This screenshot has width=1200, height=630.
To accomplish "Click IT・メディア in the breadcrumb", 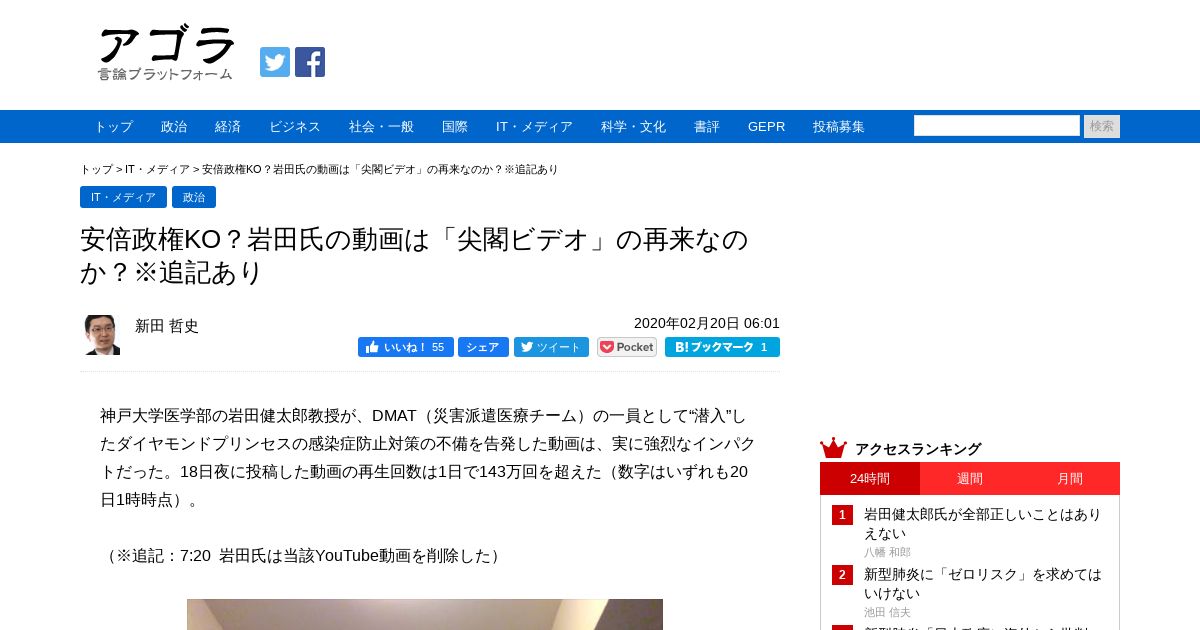I will pyautogui.click(x=157, y=169).
